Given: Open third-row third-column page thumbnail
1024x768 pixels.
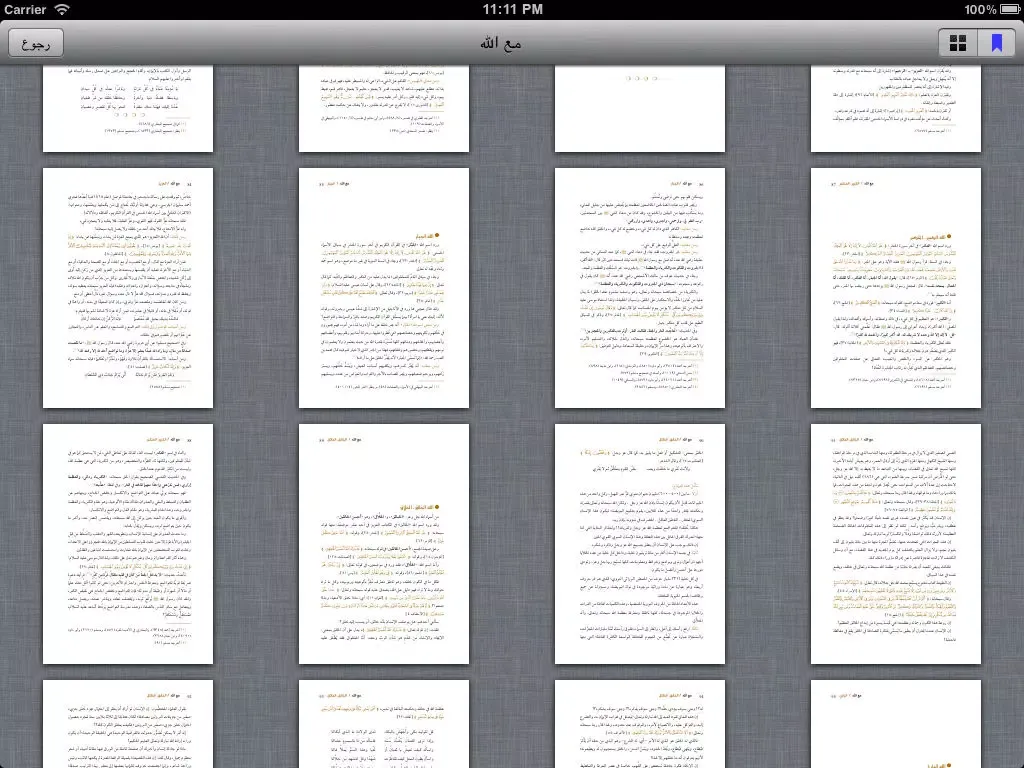Looking at the screenshot, I should [640, 544].
